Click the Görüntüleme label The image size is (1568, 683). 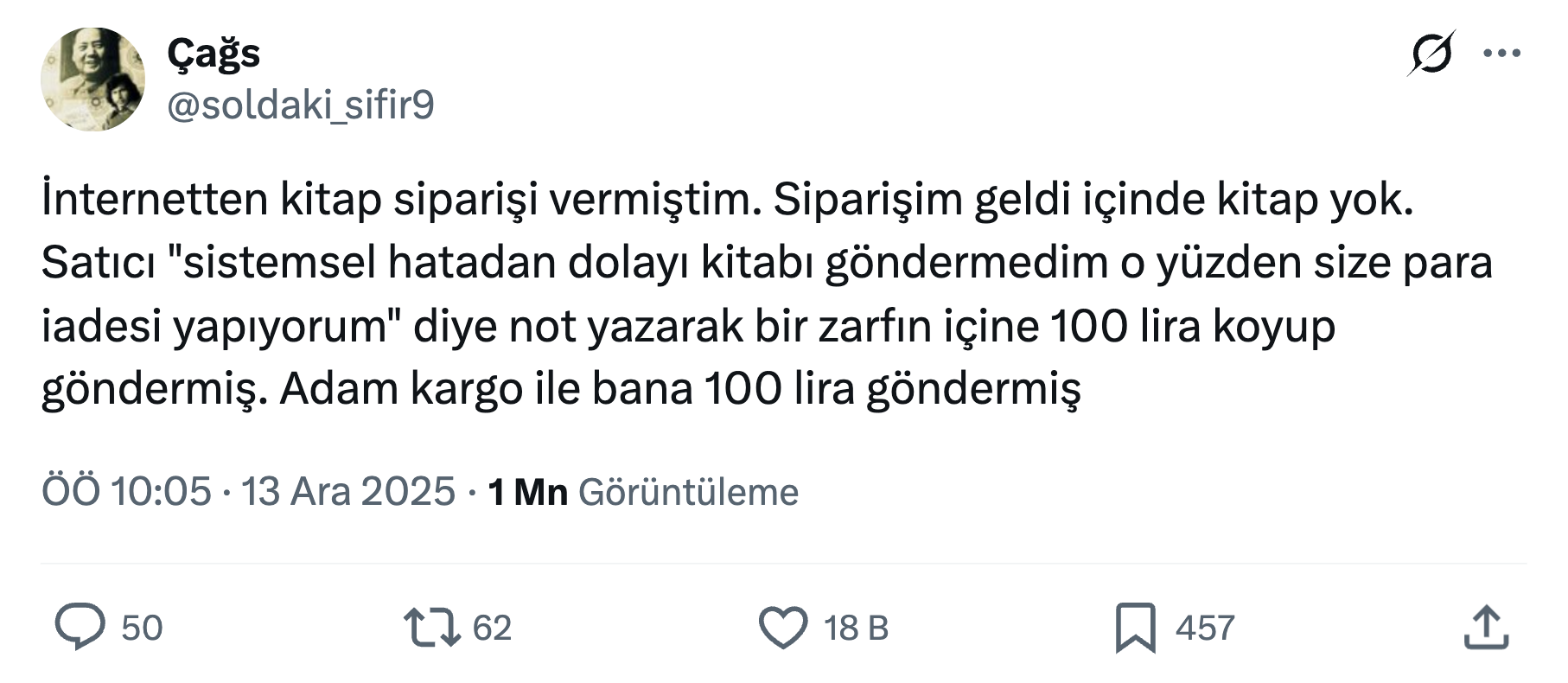coord(688,492)
